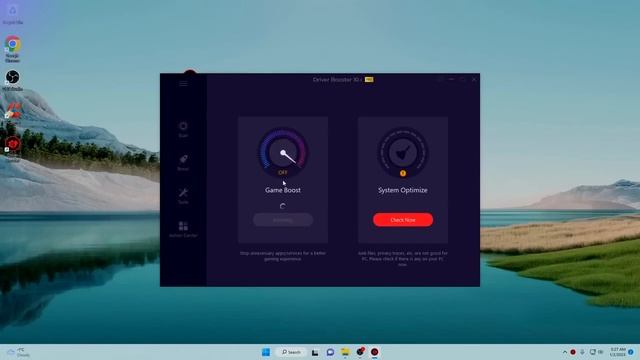Click the orange warning badge on System Optimize
This screenshot has width=640, height=360.
(x=403, y=173)
